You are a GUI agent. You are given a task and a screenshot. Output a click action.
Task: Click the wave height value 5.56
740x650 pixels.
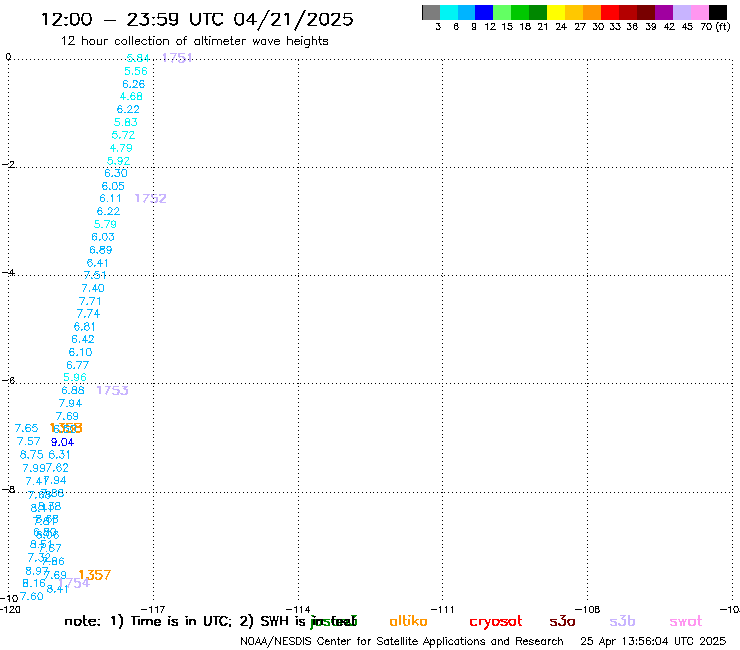pyautogui.click(x=136, y=71)
